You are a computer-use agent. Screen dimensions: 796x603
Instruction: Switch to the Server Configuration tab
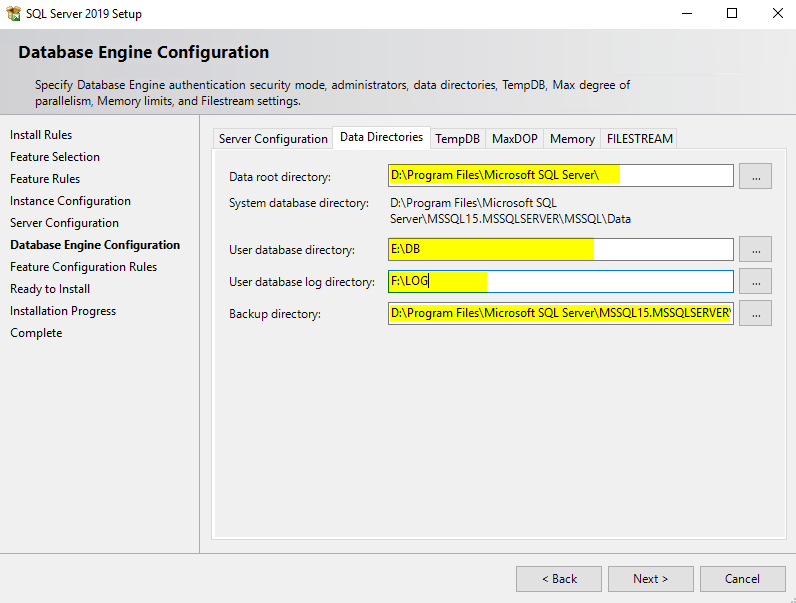click(273, 138)
